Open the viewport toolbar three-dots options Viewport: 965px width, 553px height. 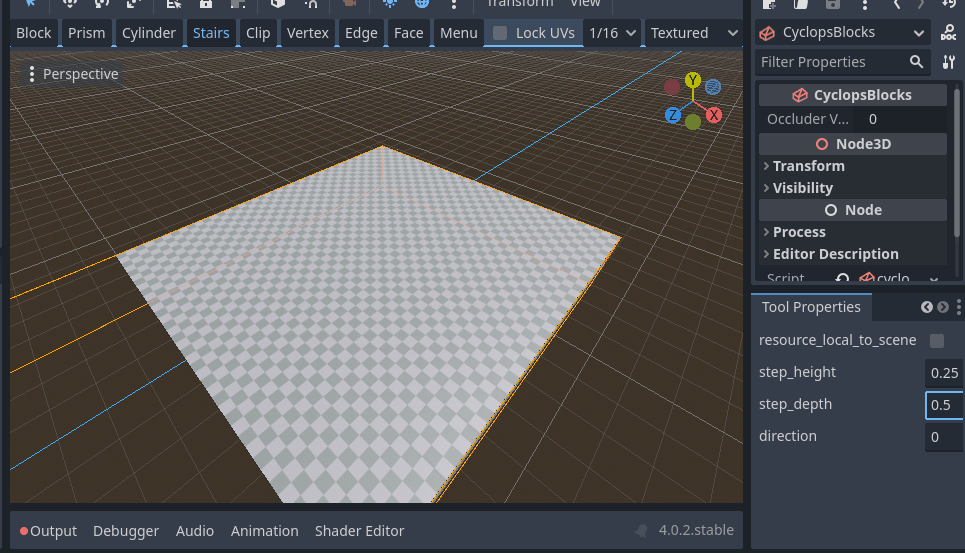(454, 4)
